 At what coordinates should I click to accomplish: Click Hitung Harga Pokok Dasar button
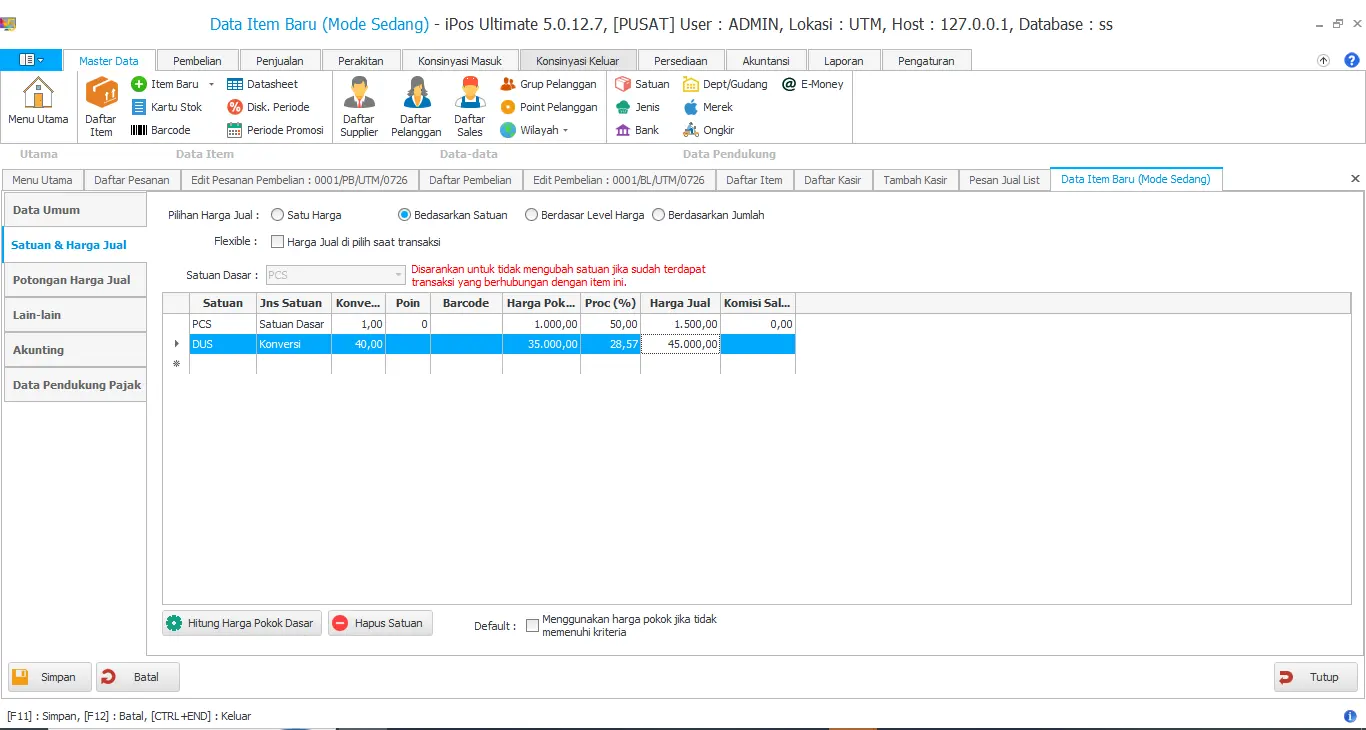coord(242,623)
